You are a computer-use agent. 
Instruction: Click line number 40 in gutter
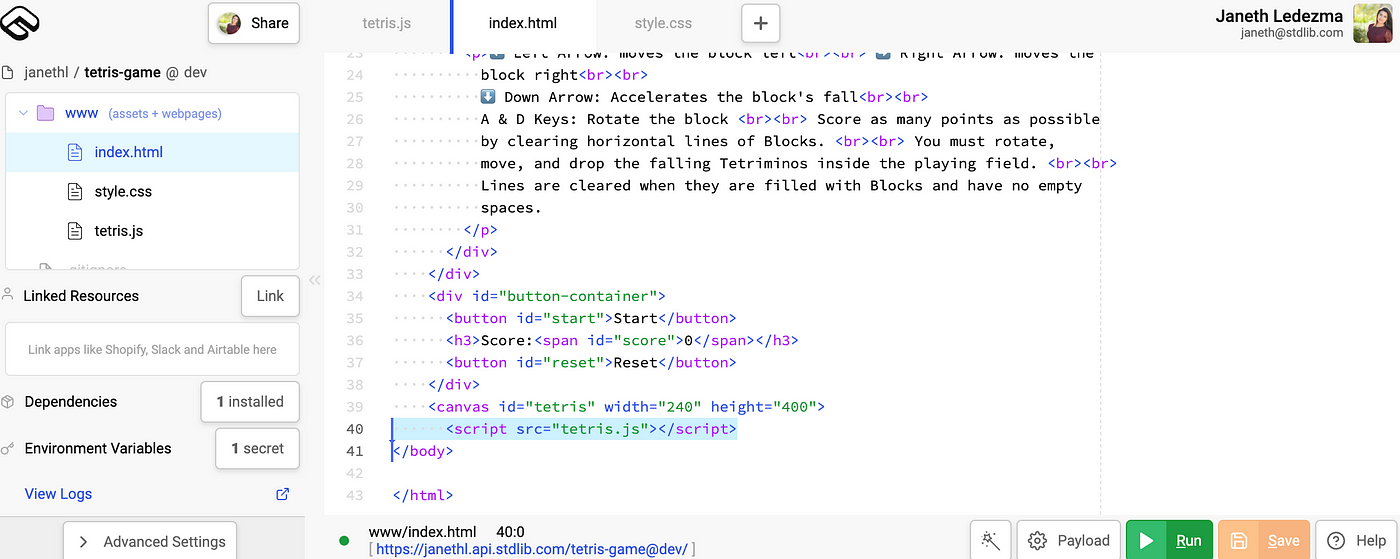click(353, 429)
